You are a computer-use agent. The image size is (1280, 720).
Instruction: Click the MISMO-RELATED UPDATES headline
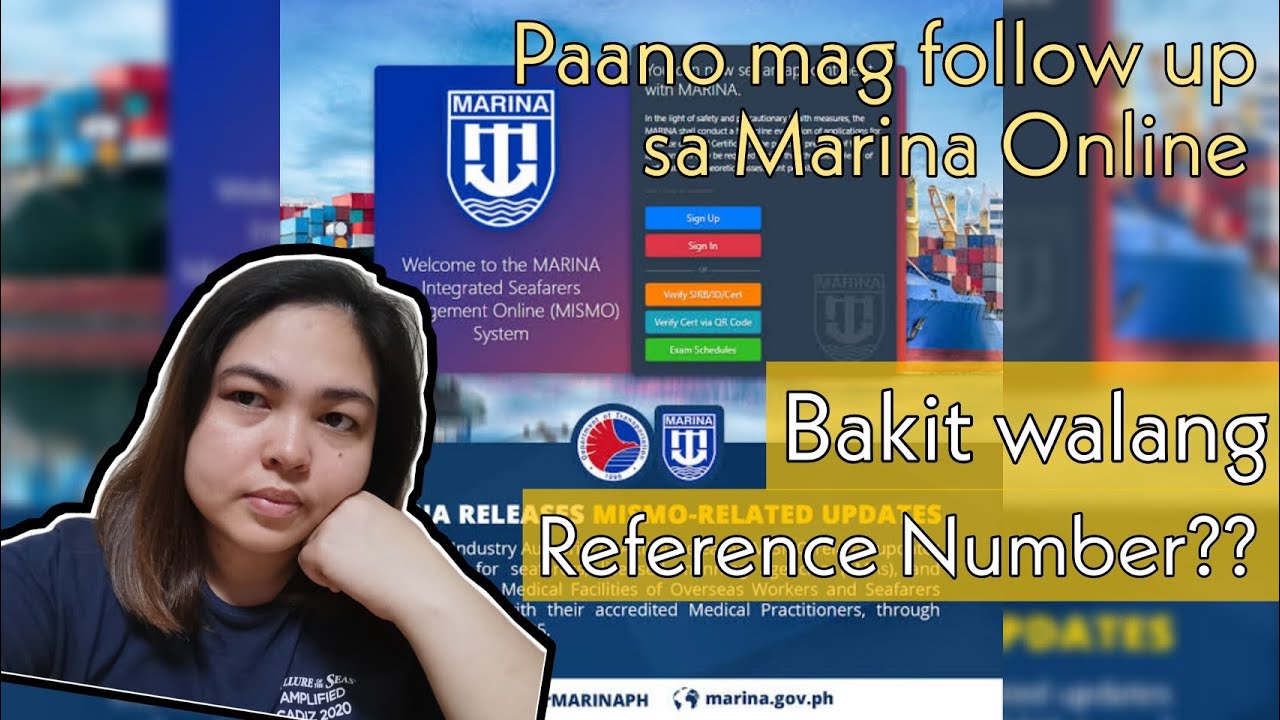[767, 515]
